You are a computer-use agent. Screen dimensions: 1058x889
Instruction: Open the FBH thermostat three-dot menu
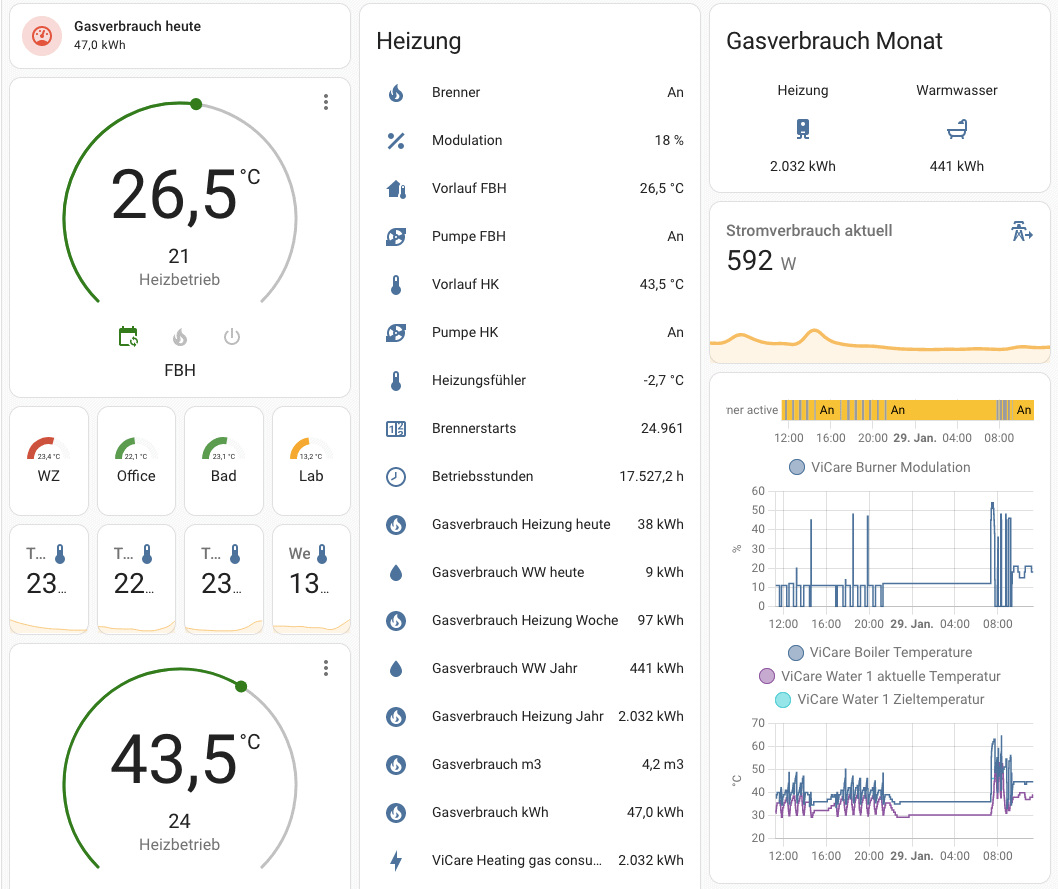326,102
